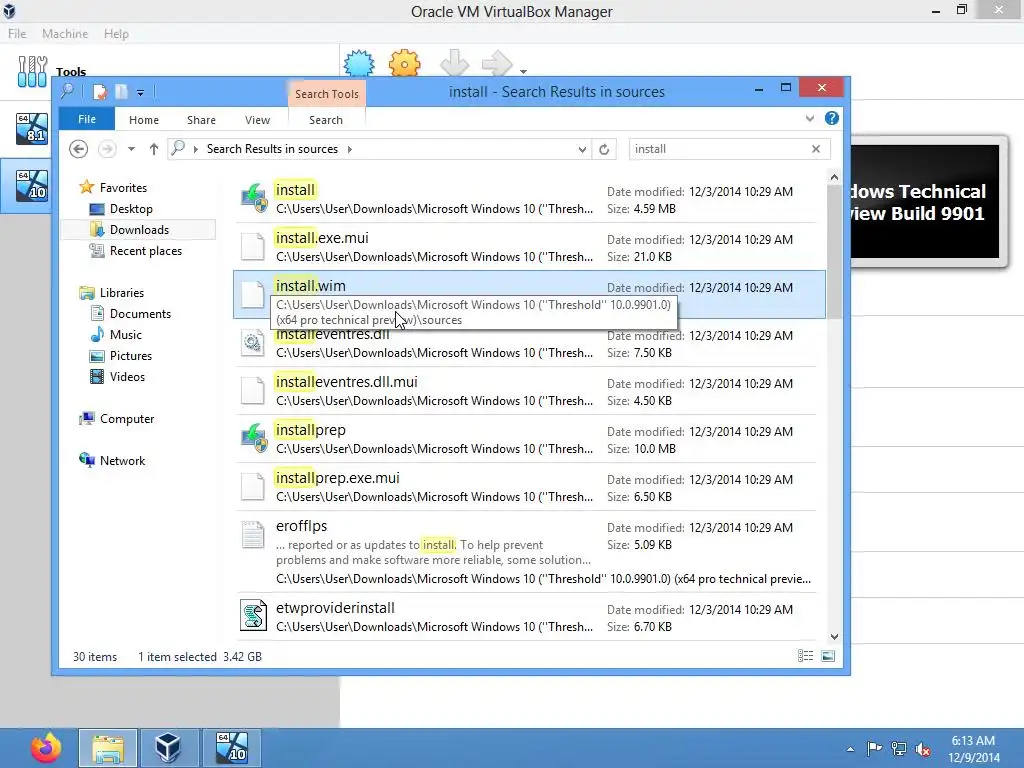Click the Explorer Help question mark icon
Image resolution: width=1024 pixels, height=768 pixels.
click(x=831, y=118)
